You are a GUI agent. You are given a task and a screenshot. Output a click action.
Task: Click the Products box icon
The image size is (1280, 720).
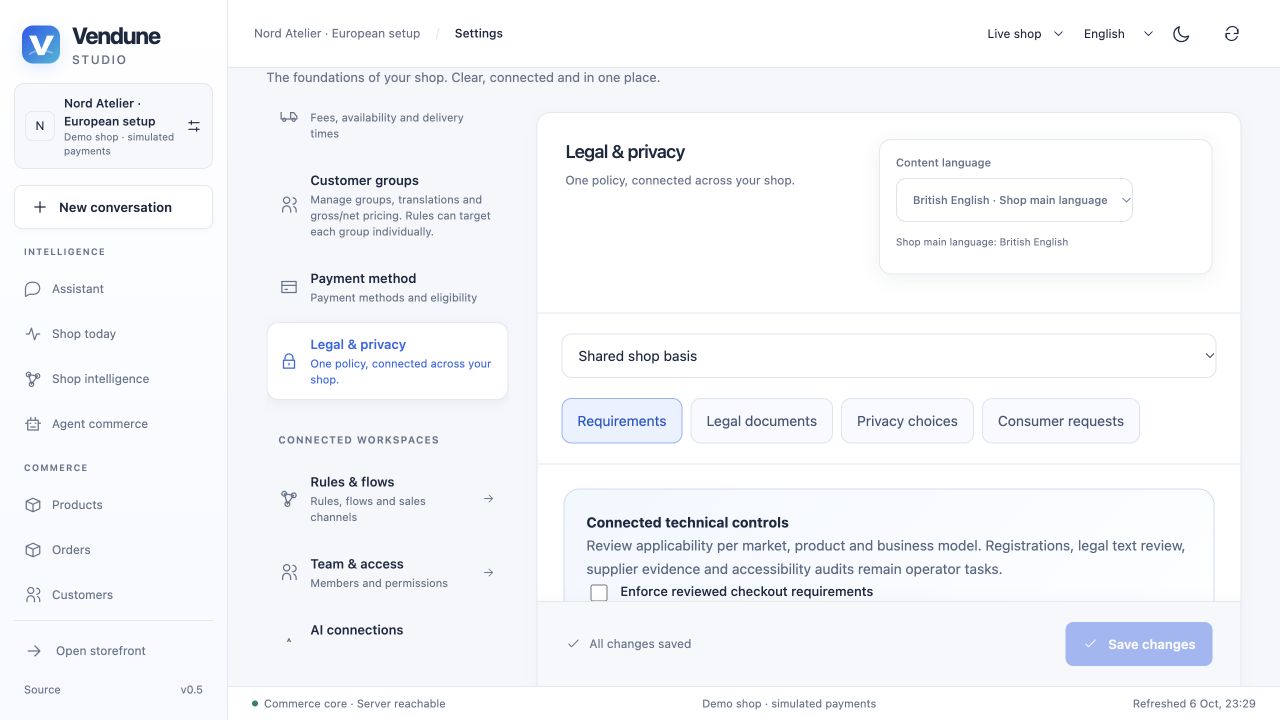33,505
